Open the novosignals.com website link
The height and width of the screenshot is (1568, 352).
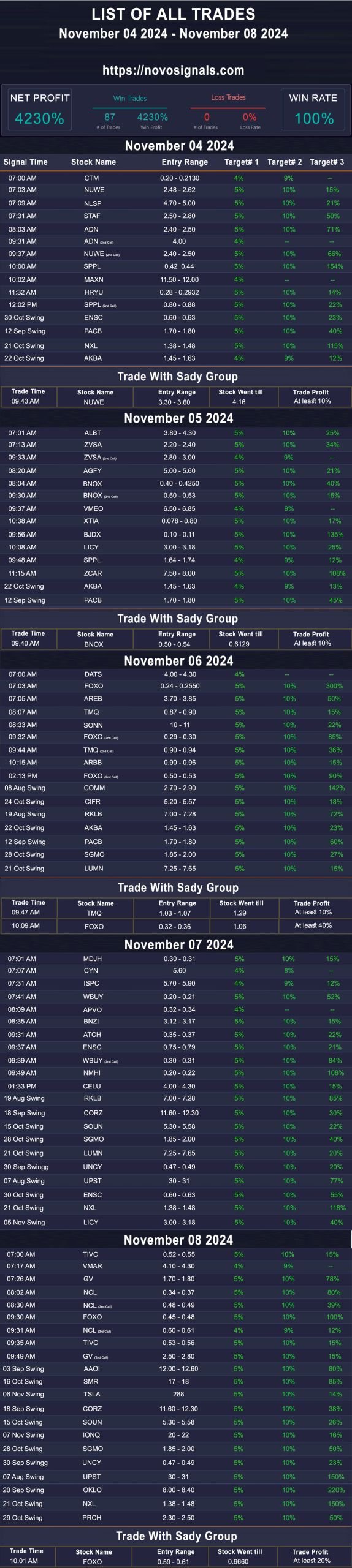coord(173,70)
